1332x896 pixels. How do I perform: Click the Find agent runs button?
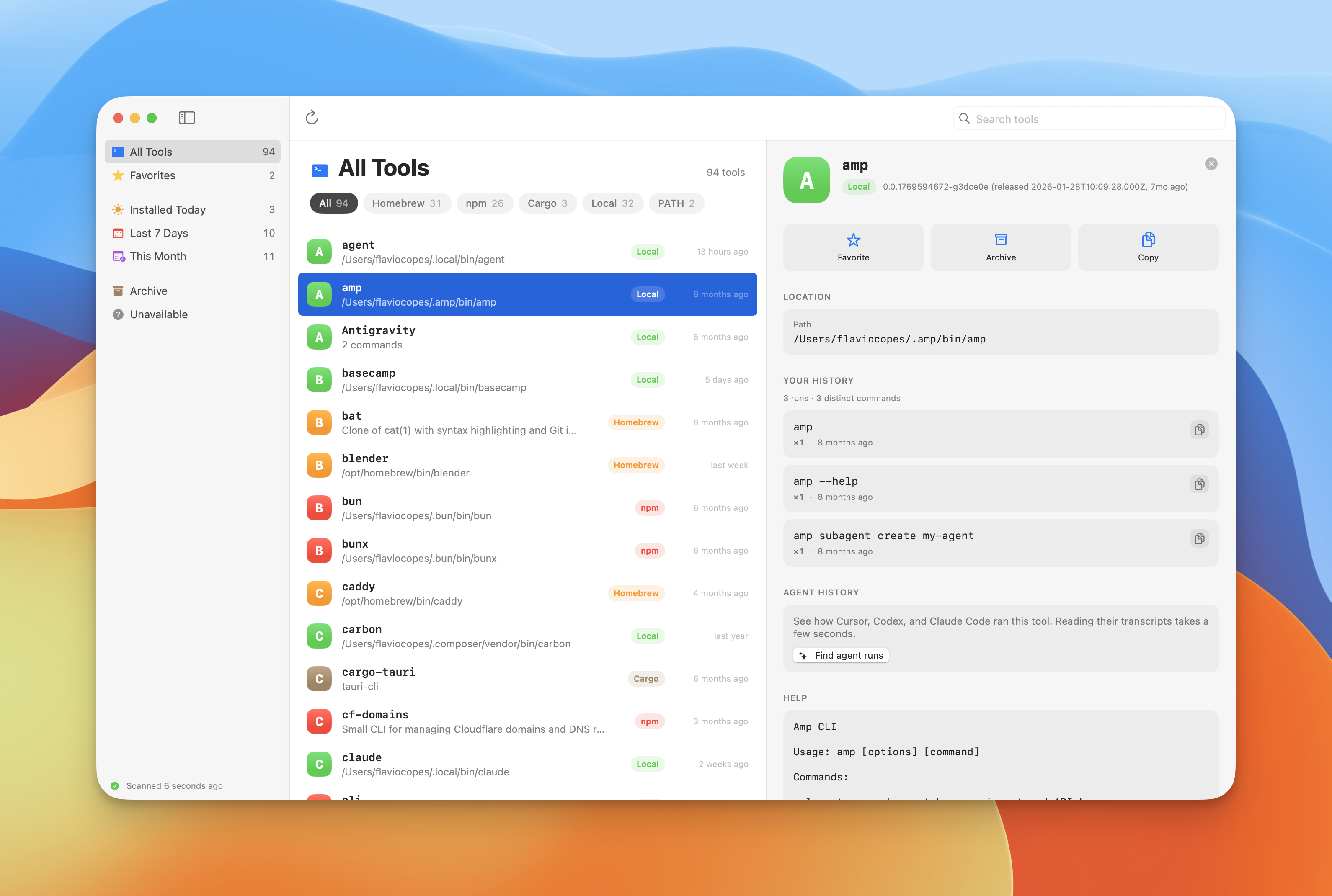[840, 655]
